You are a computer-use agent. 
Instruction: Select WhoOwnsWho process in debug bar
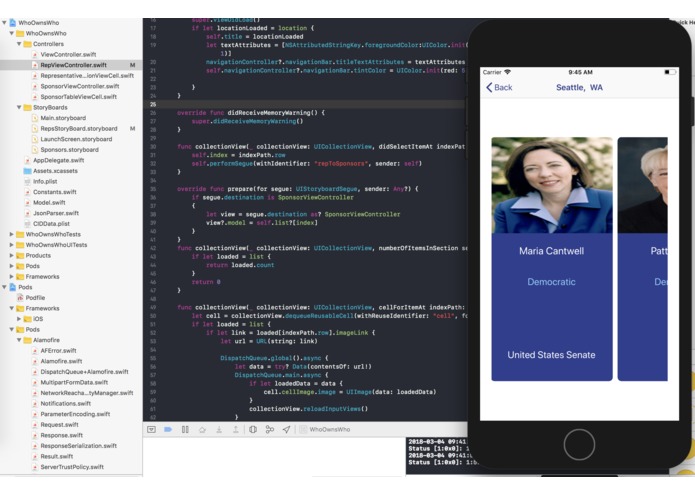pos(325,429)
